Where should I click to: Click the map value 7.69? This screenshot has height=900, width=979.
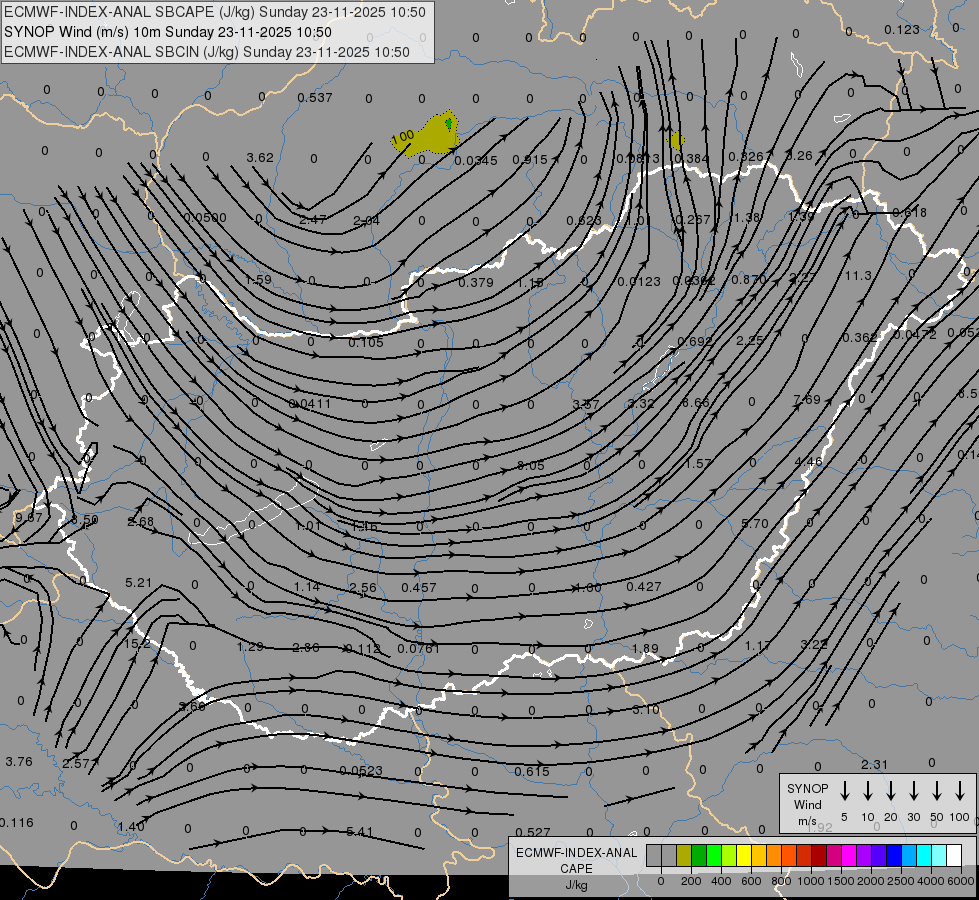[x=807, y=399]
